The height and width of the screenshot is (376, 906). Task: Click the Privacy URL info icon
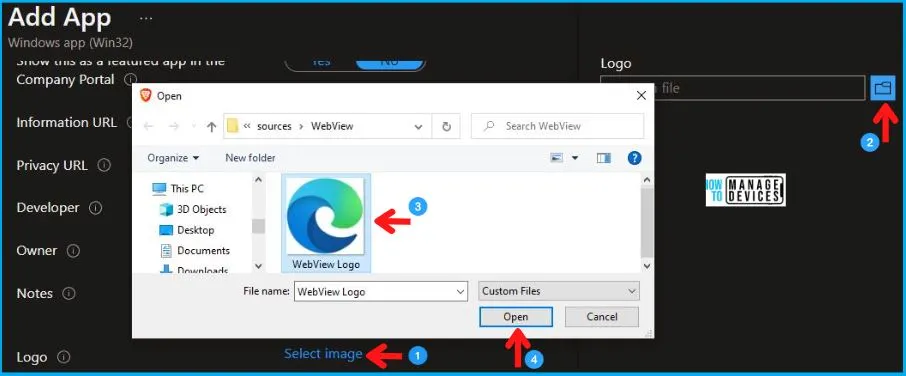tap(104, 165)
